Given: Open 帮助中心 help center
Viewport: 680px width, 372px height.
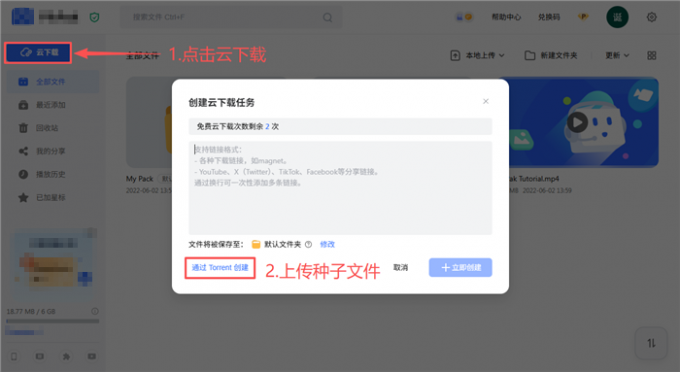Looking at the screenshot, I should (x=506, y=17).
